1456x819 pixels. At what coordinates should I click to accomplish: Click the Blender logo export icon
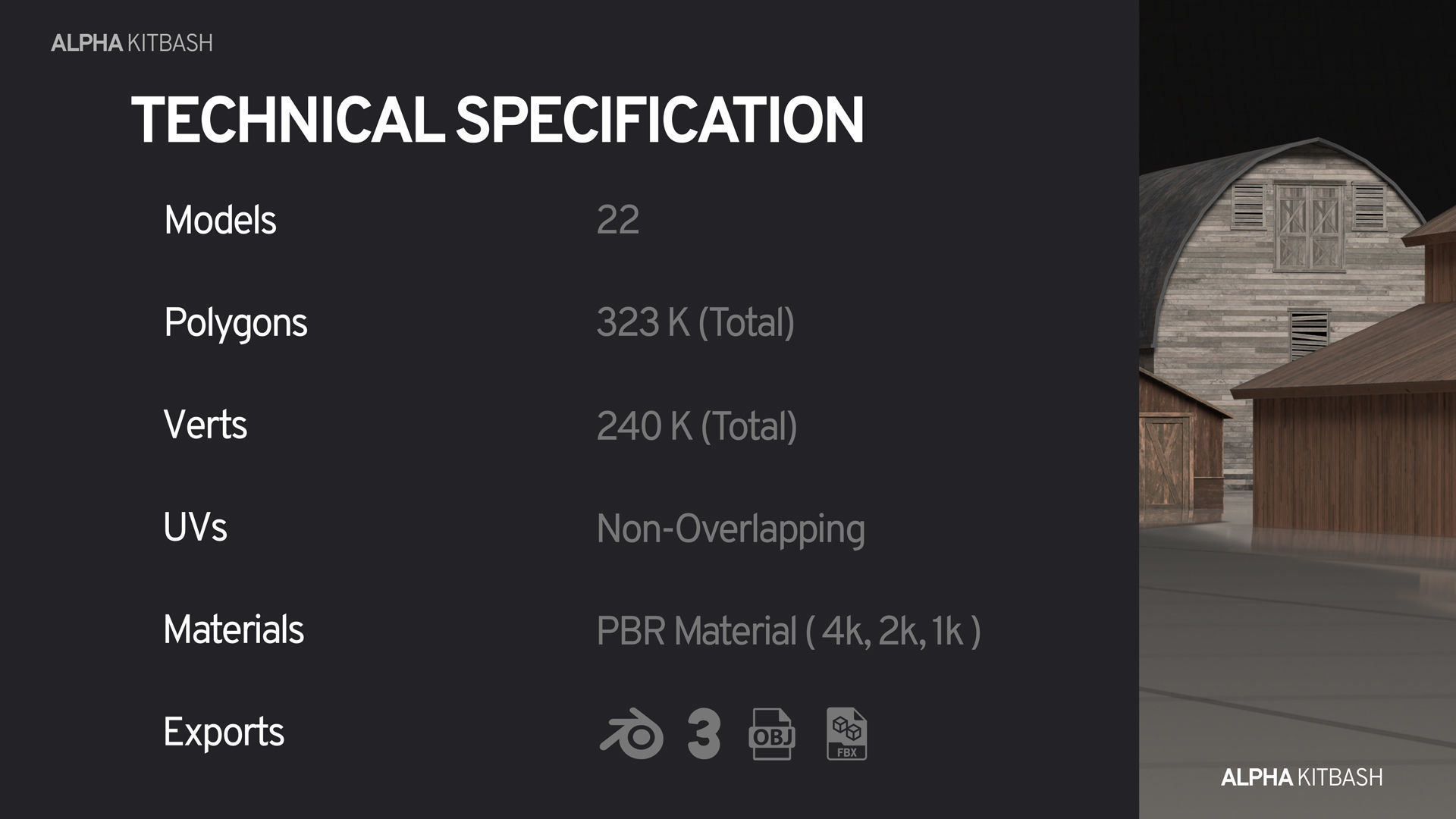(631, 734)
